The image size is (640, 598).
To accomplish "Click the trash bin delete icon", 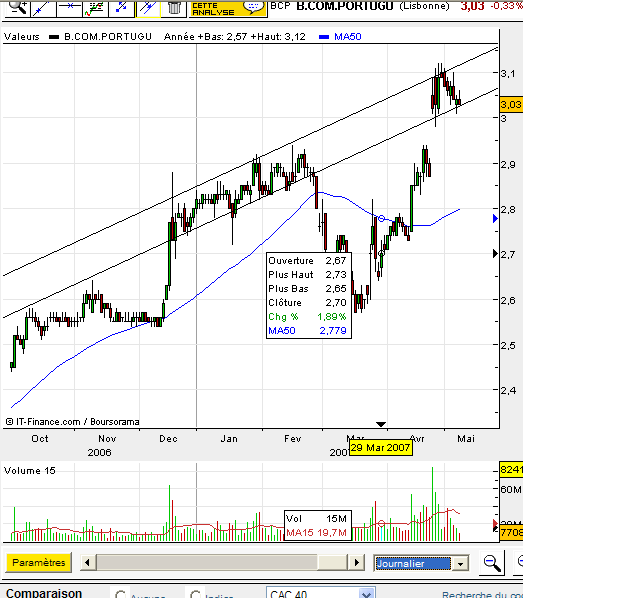I will tap(174, 8).
